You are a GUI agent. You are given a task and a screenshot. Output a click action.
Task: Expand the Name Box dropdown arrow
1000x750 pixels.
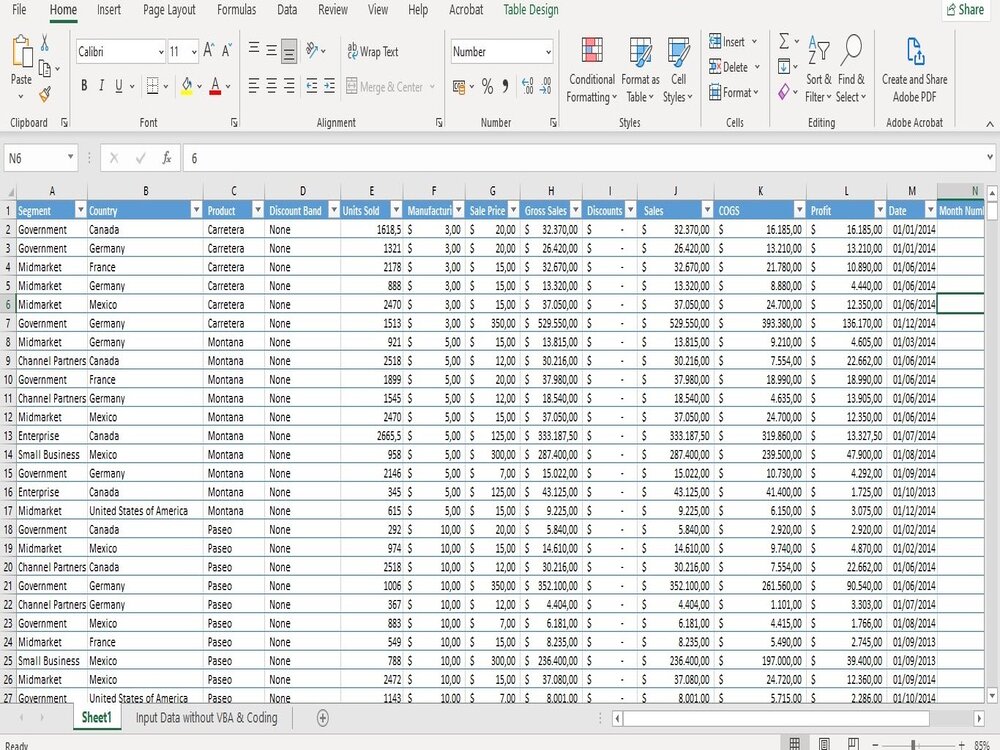70,157
